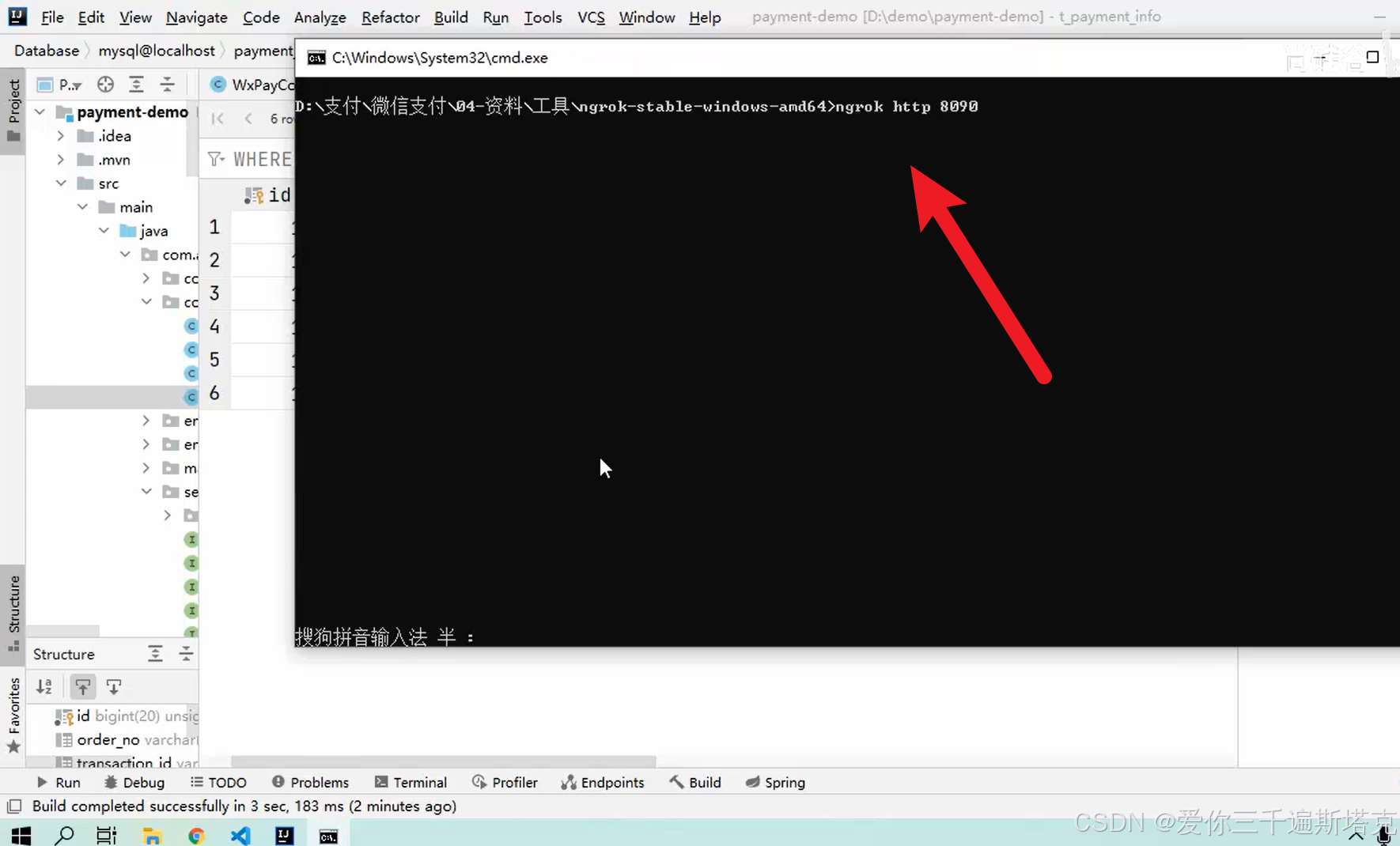The image size is (1400, 846).
Task: Switch to Chrome on taskbar
Action: 196,835
